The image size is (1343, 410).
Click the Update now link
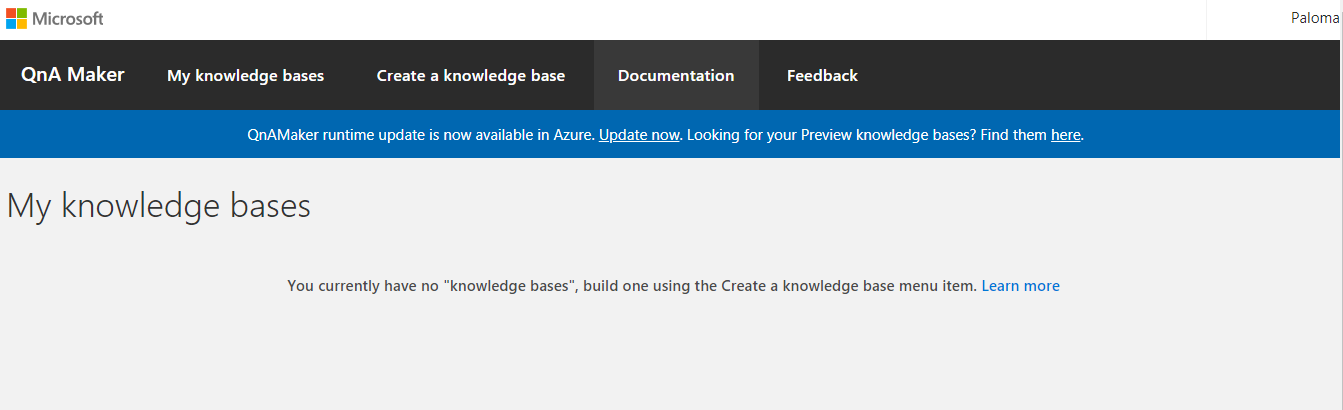pyautogui.click(x=639, y=135)
